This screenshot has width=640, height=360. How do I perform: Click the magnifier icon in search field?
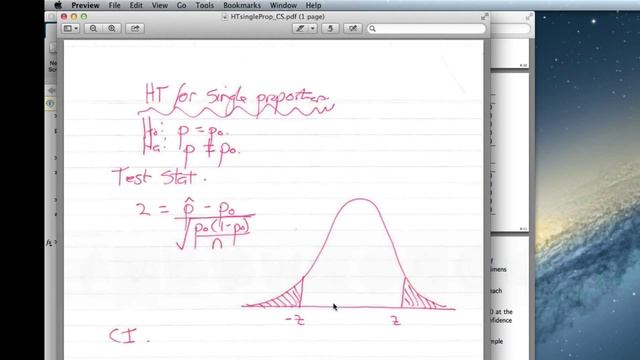point(372,29)
